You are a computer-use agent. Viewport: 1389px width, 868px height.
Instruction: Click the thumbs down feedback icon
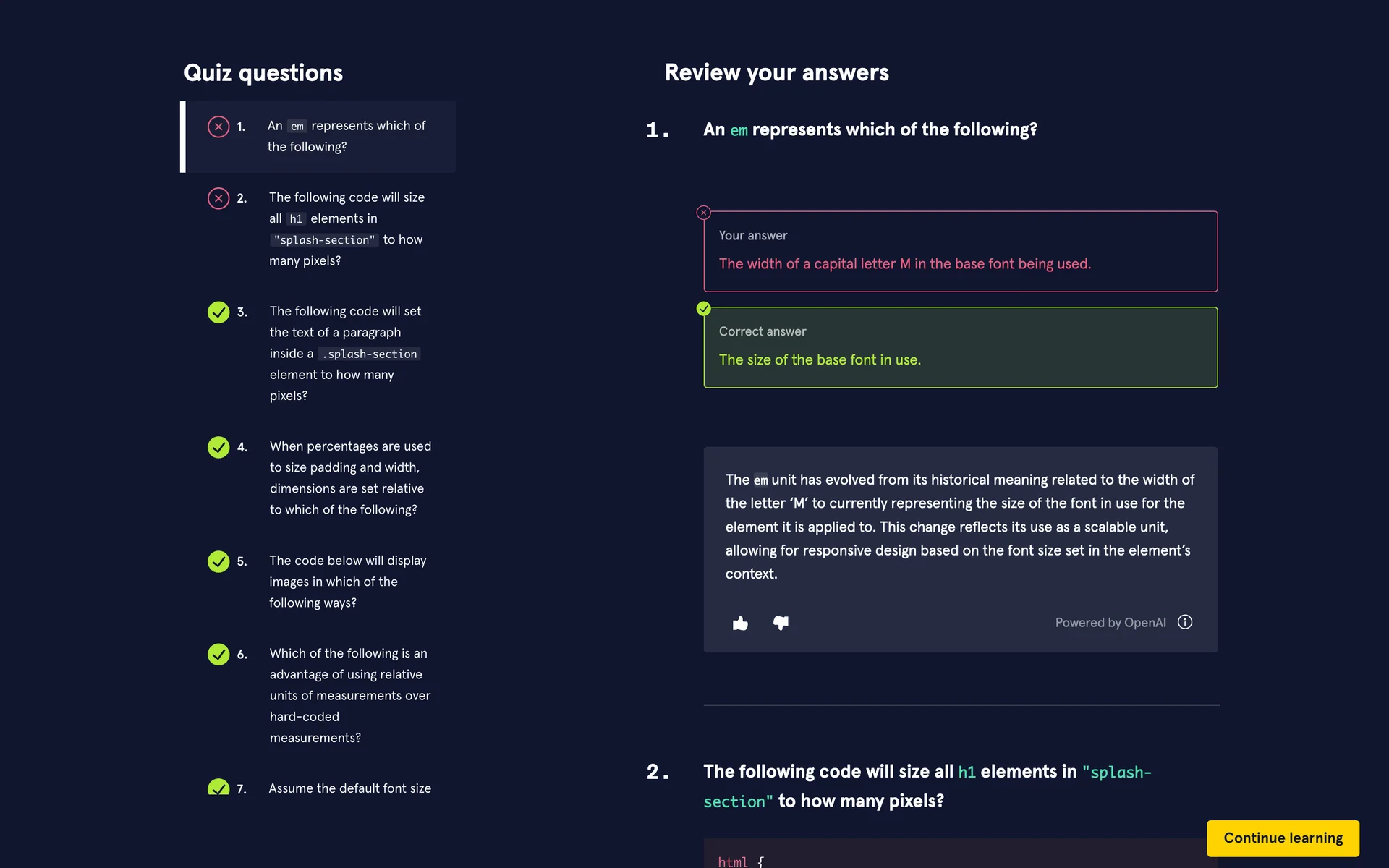point(781,623)
